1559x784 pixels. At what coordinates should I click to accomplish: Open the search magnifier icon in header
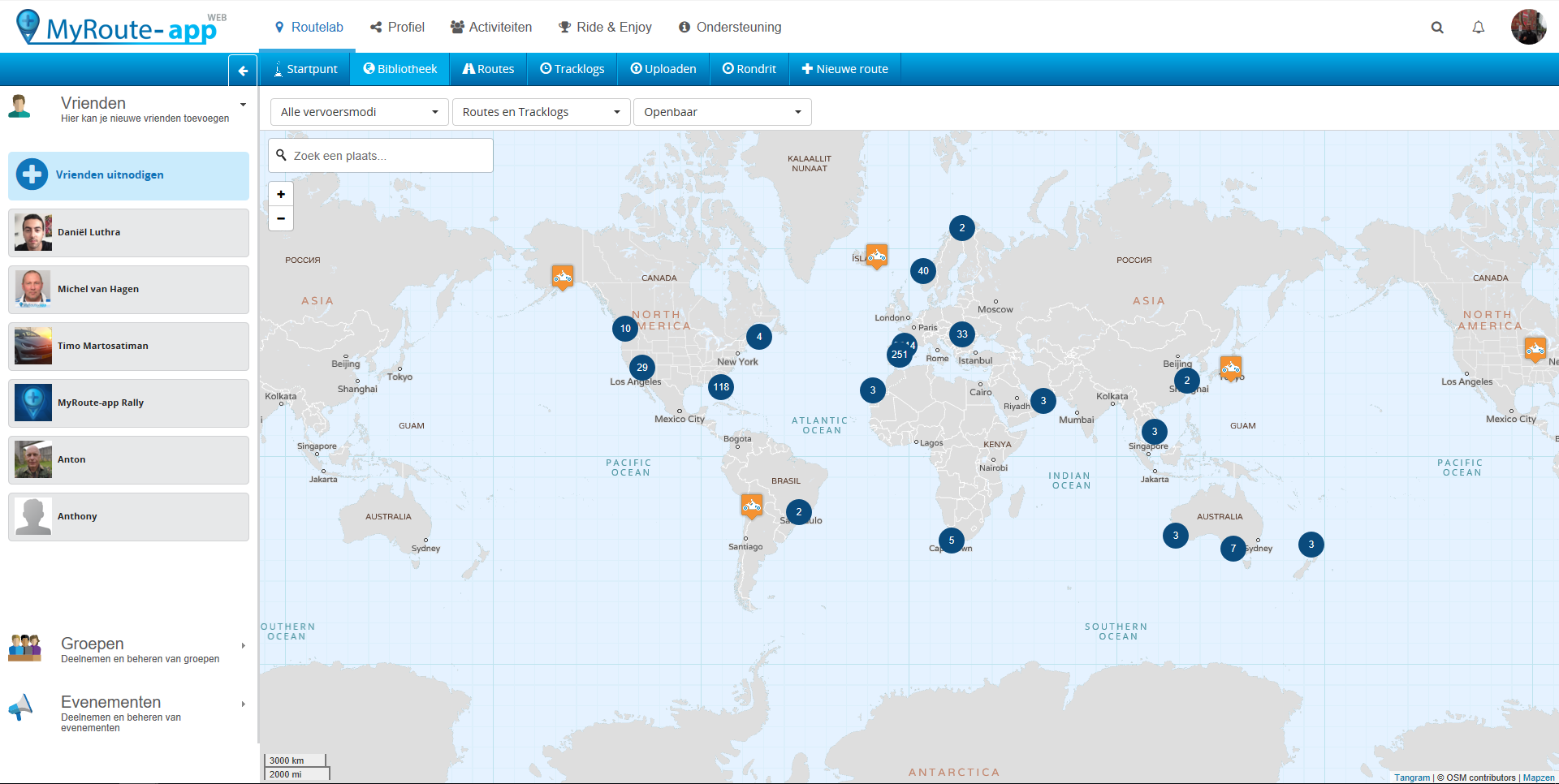[1437, 28]
